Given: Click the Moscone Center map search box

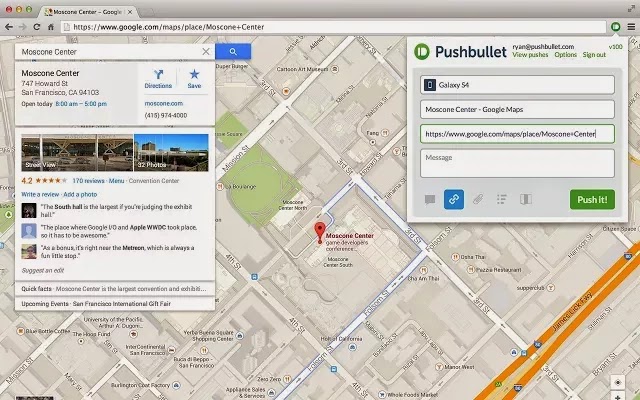Looking at the screenshot, I should pos(110,52).
